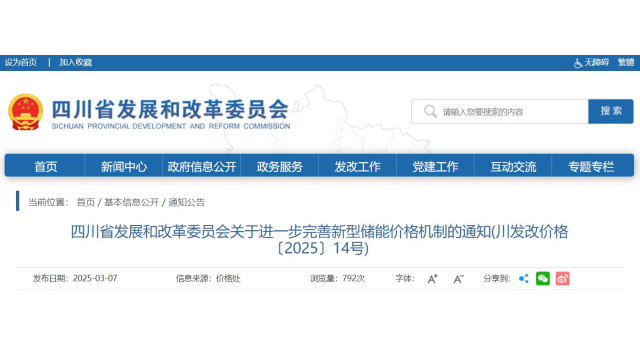Click the 四川省发展和改革委员会 site title
The width and height of the screenshot is (640, 360).
click(170, 109)
